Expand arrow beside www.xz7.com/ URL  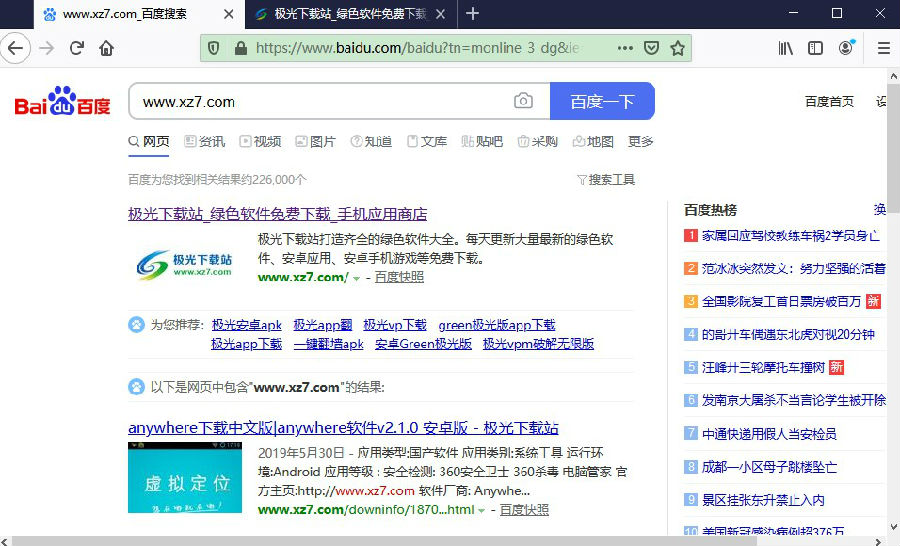pos(356,278)
